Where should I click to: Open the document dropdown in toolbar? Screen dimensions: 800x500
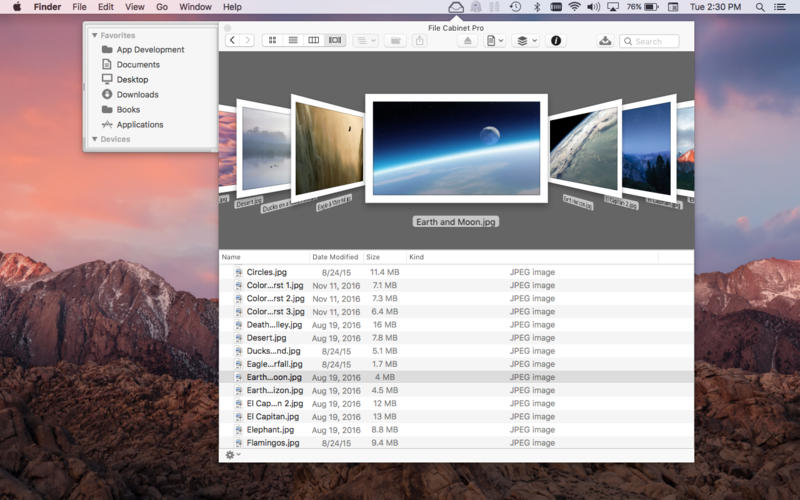(494, 41)
